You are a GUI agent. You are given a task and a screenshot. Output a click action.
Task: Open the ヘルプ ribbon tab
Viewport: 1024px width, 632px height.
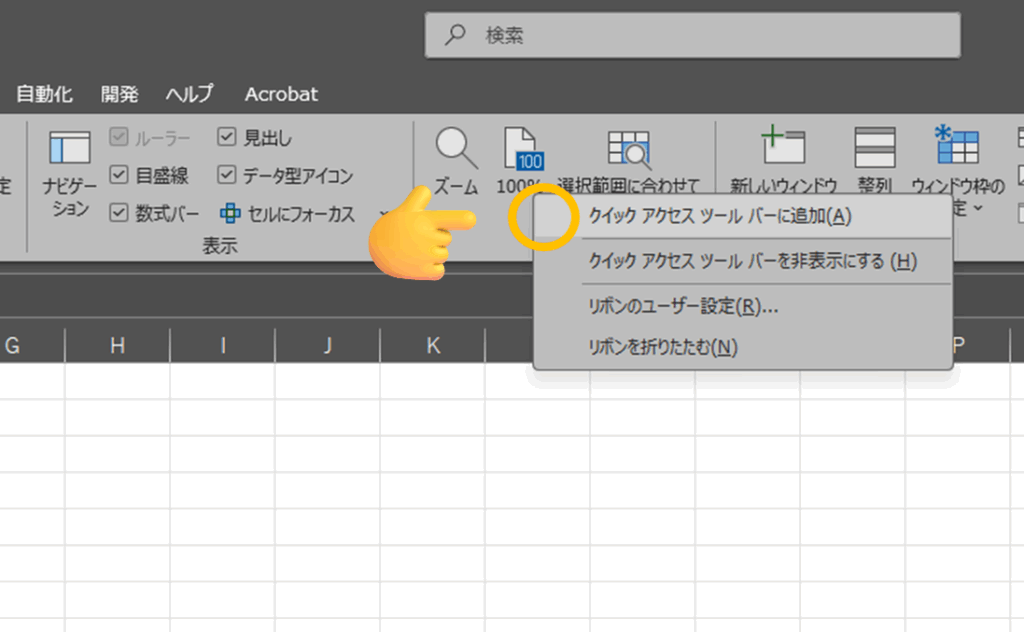[x=189, y=94]
